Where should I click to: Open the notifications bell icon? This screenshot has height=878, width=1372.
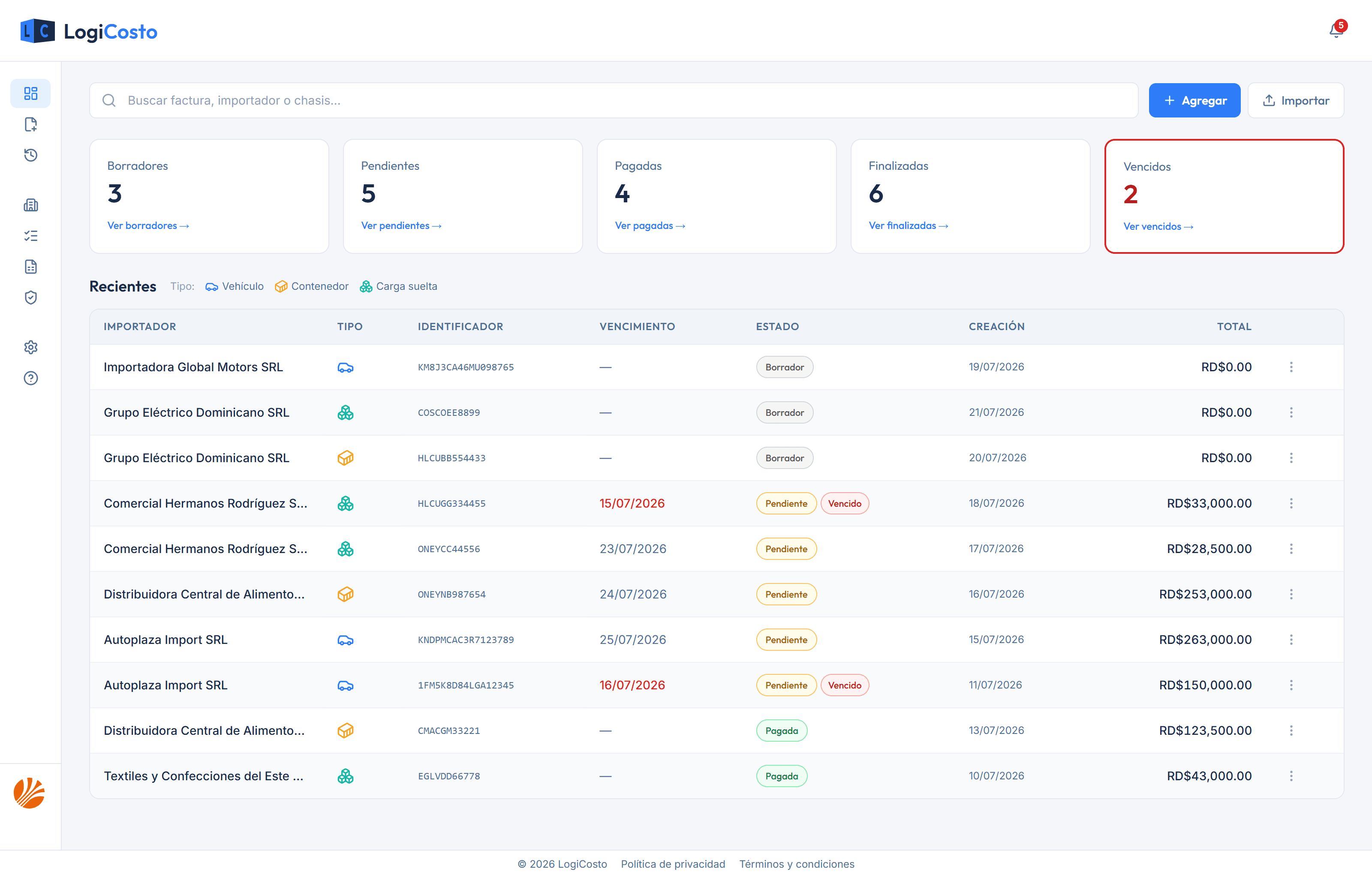1336,30
